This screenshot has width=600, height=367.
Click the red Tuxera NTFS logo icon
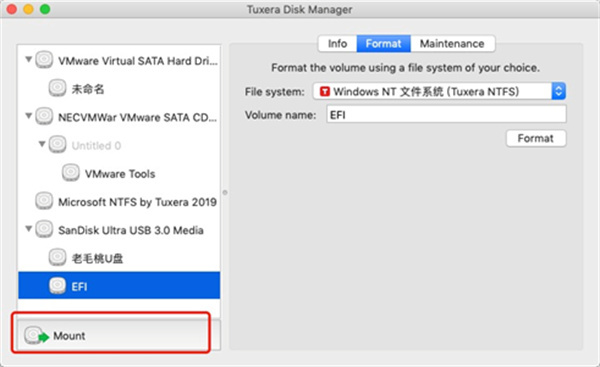point(325,91)
